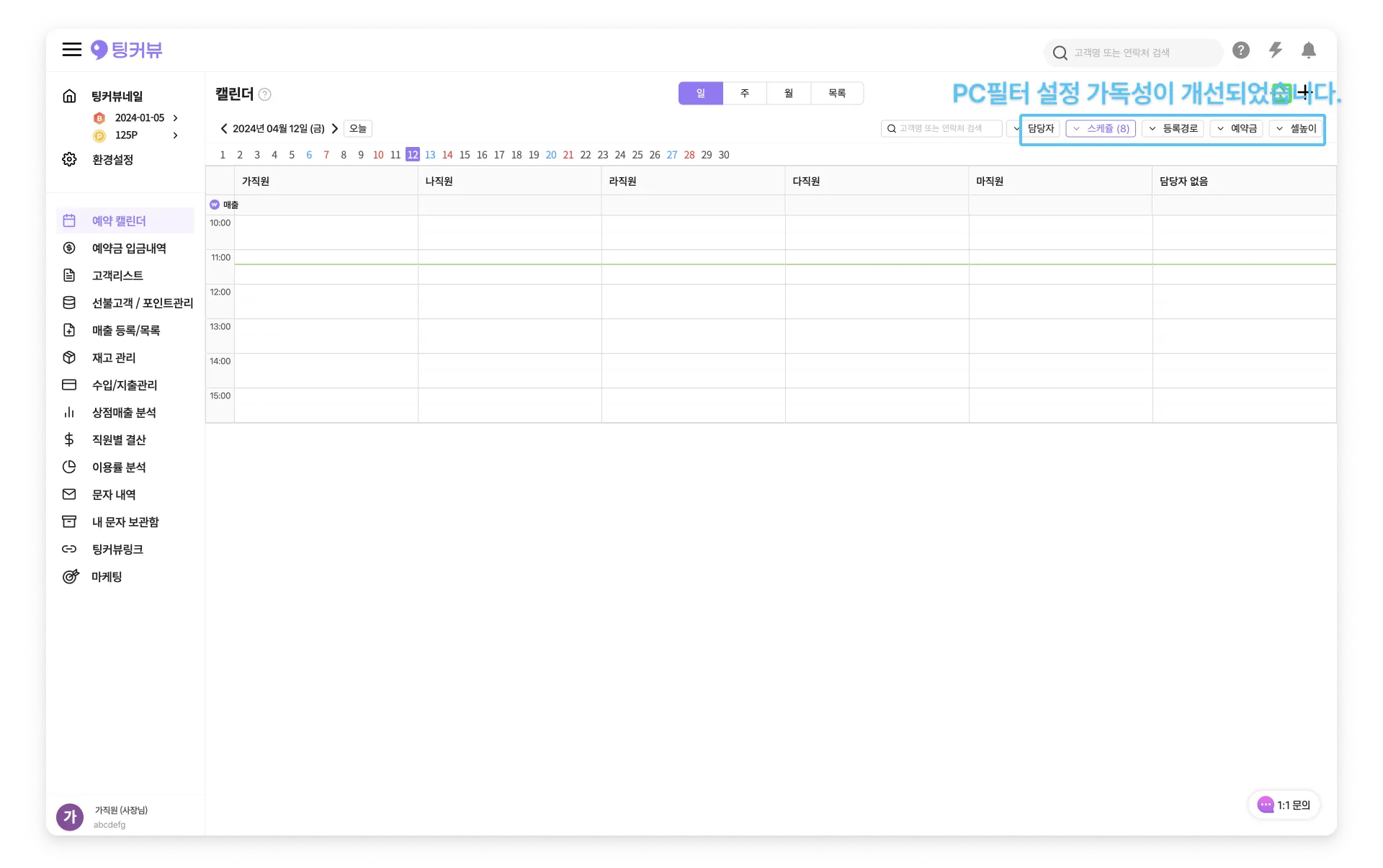
Task: Expand the 예약금 filter dropdown
Action: tap(1237, 129)
